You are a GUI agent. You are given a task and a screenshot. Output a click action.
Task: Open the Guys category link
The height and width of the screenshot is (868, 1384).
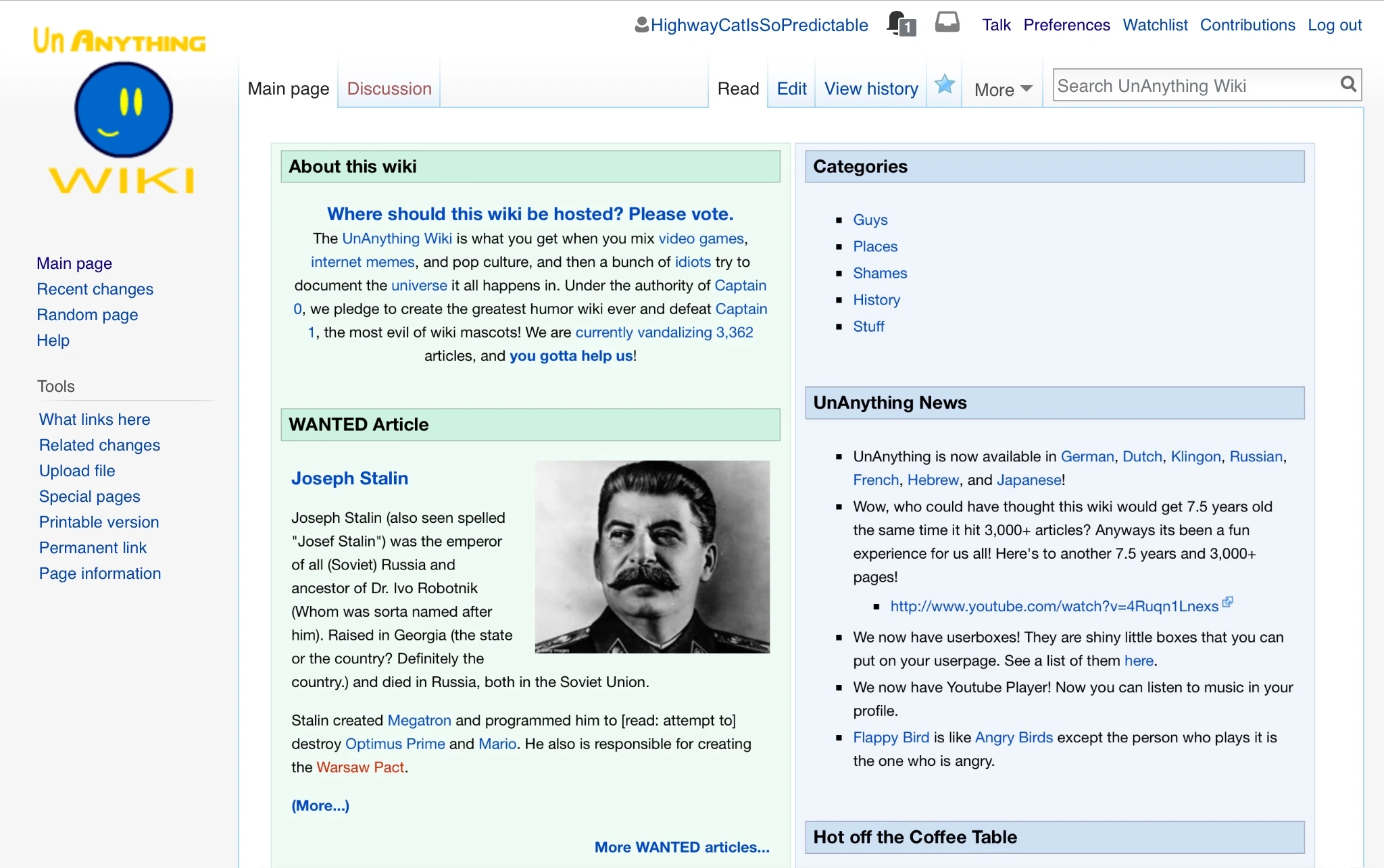[870, 220]
